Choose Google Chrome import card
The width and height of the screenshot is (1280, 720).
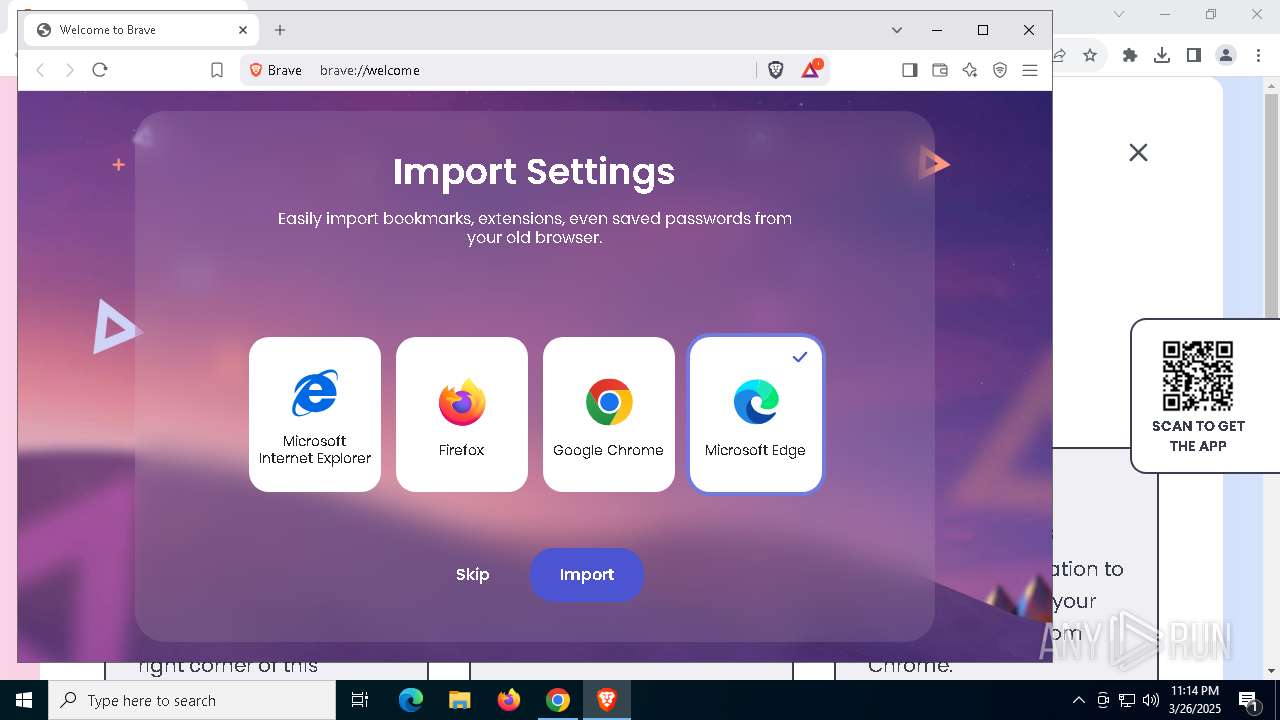(x=609, y=414)
